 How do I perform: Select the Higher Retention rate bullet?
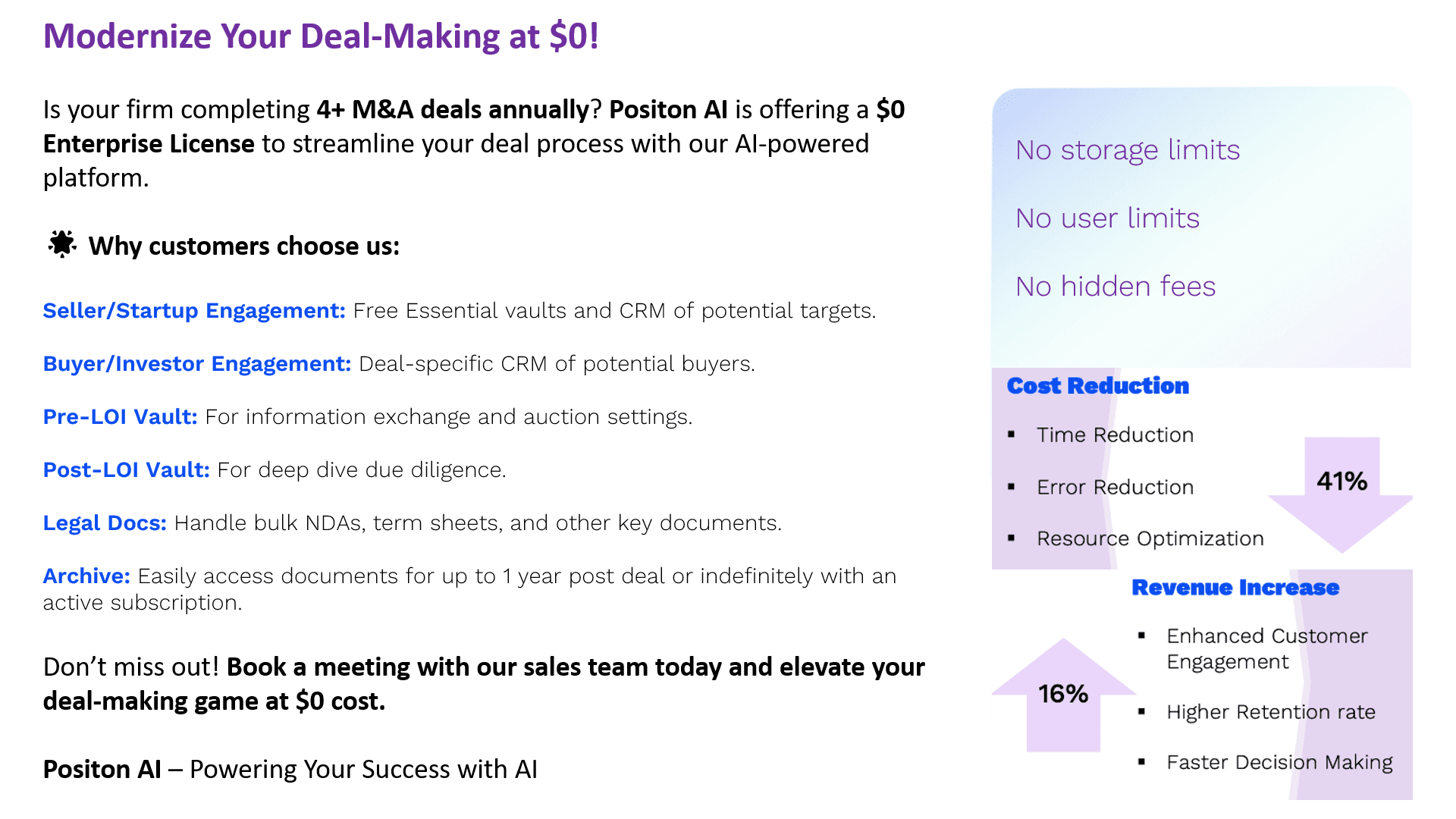click(x=1270, y=712)
